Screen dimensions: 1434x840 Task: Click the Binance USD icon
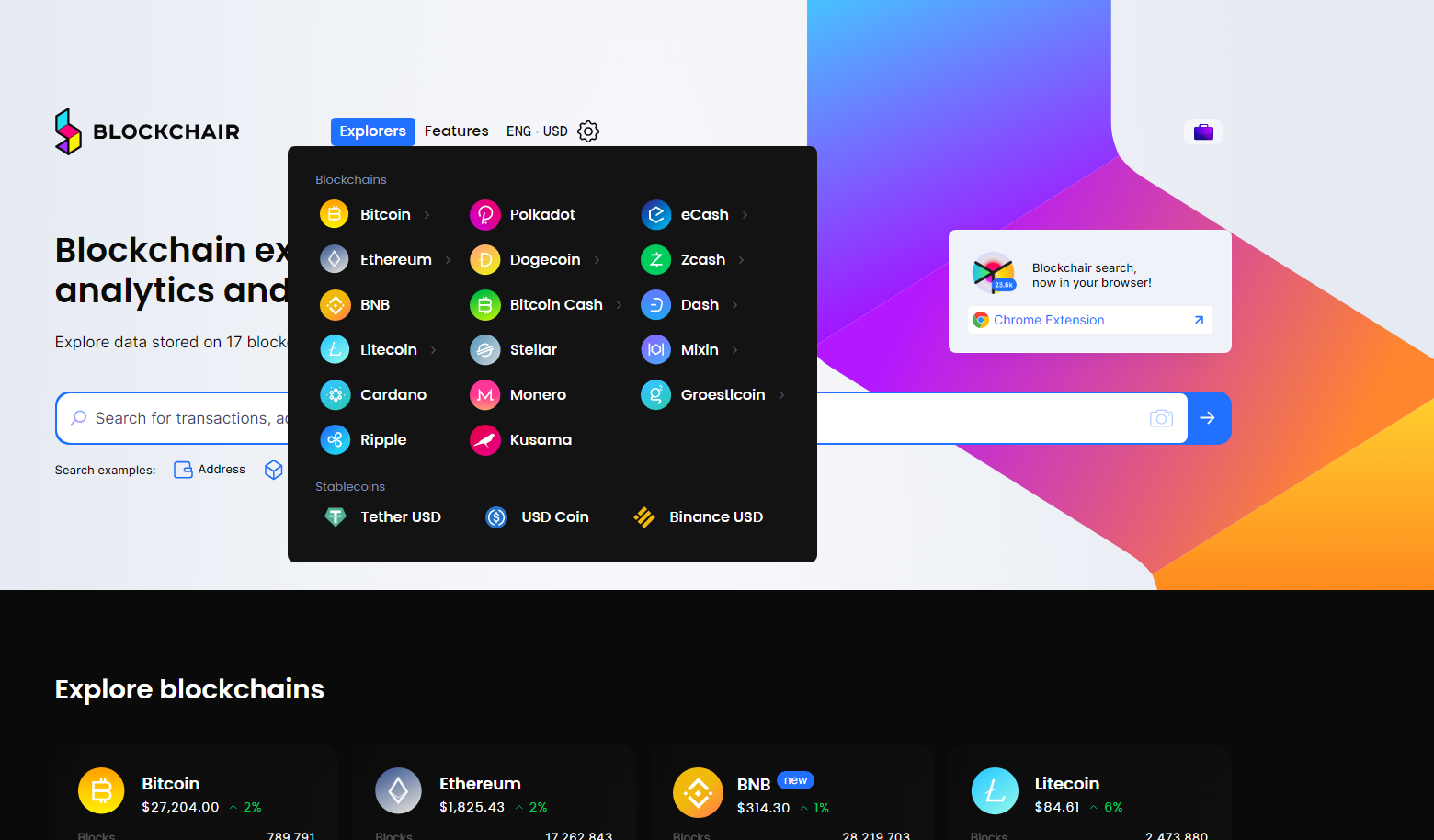[644, 516]
